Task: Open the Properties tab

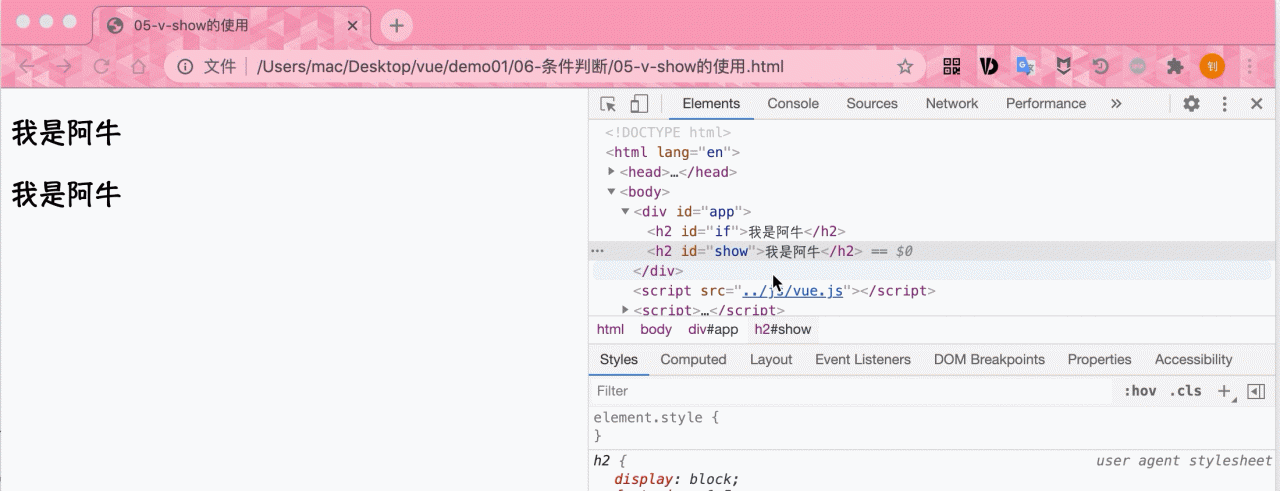Action: (1099, 360)
